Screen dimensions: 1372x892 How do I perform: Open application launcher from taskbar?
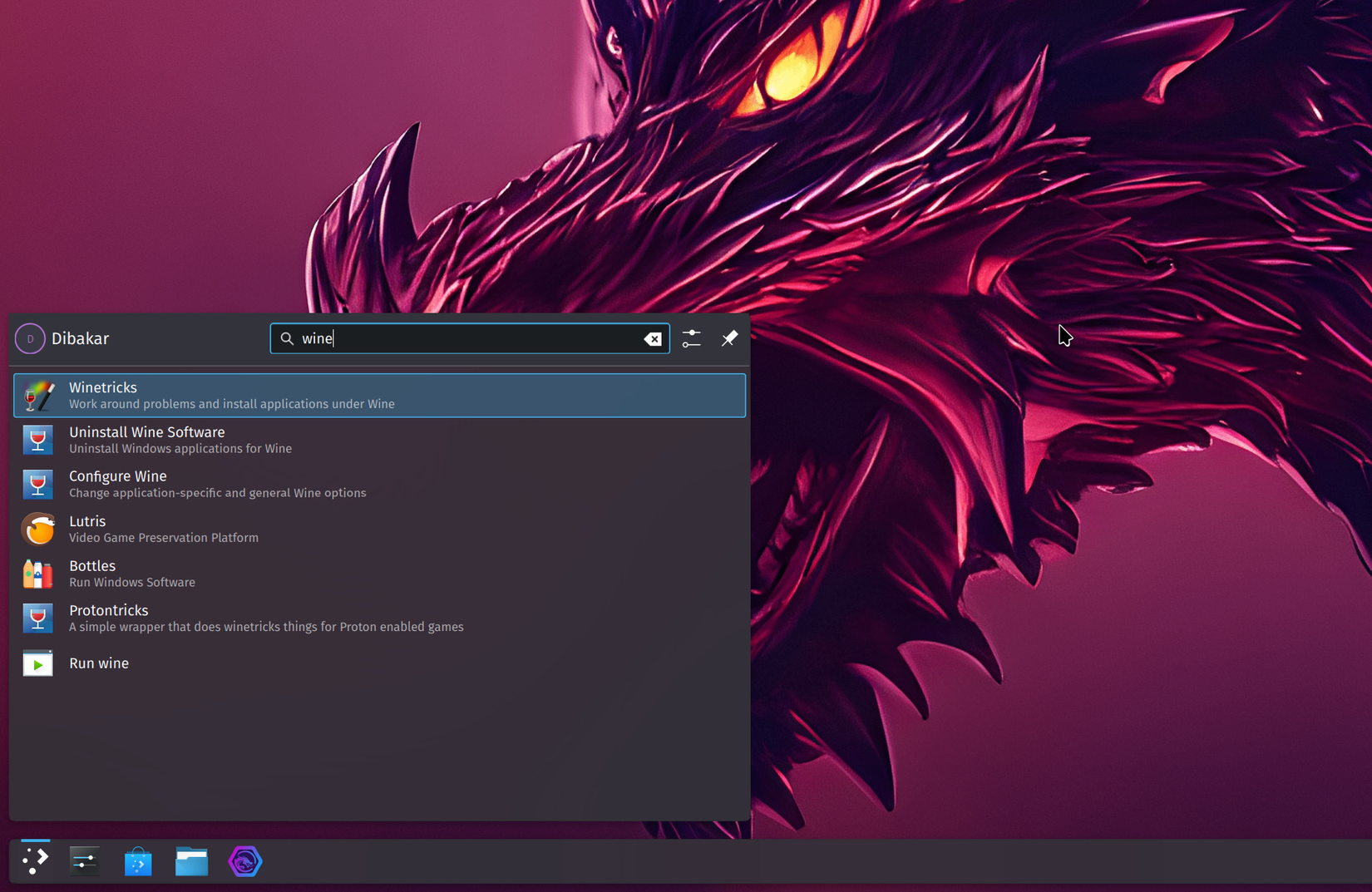point(35,860)
